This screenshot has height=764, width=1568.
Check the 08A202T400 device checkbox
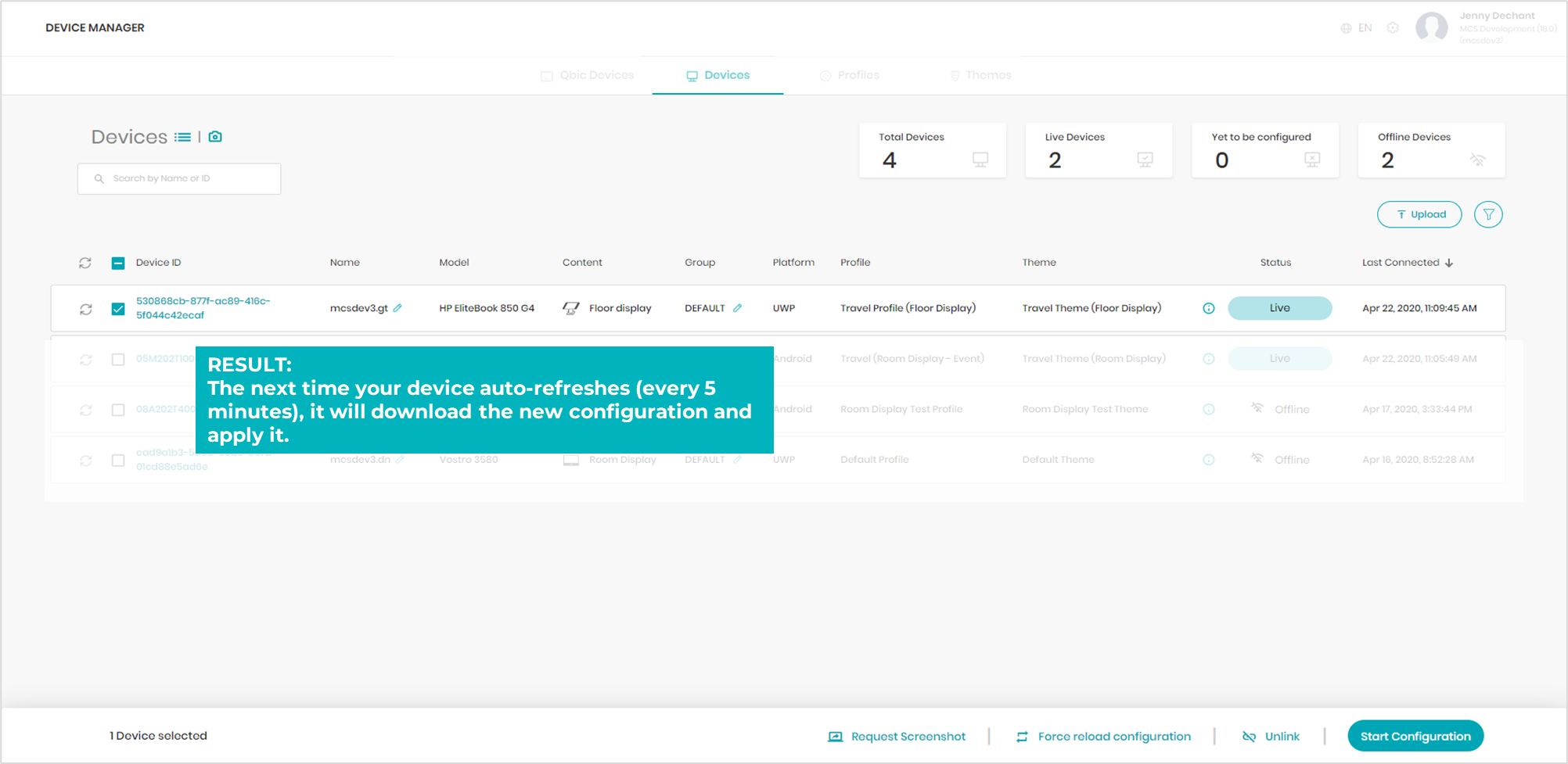(118, 410)
